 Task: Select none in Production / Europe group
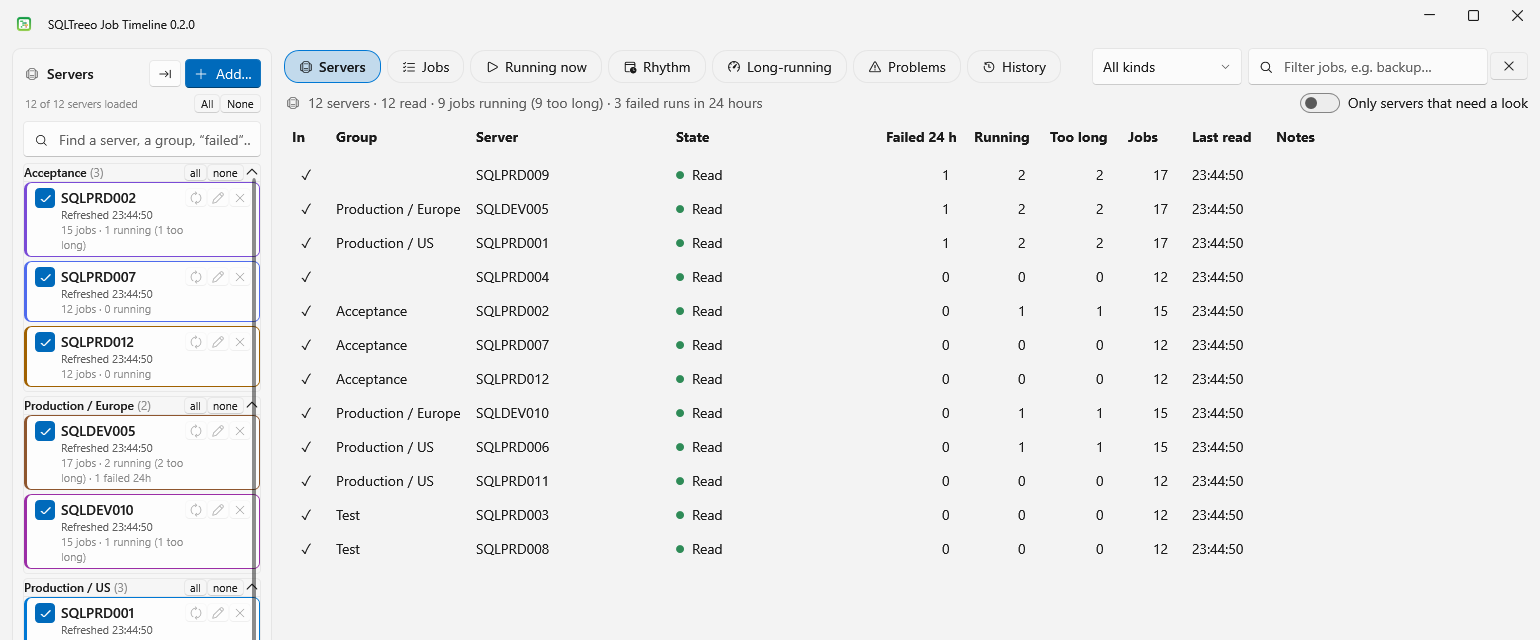tap(225, 406)
